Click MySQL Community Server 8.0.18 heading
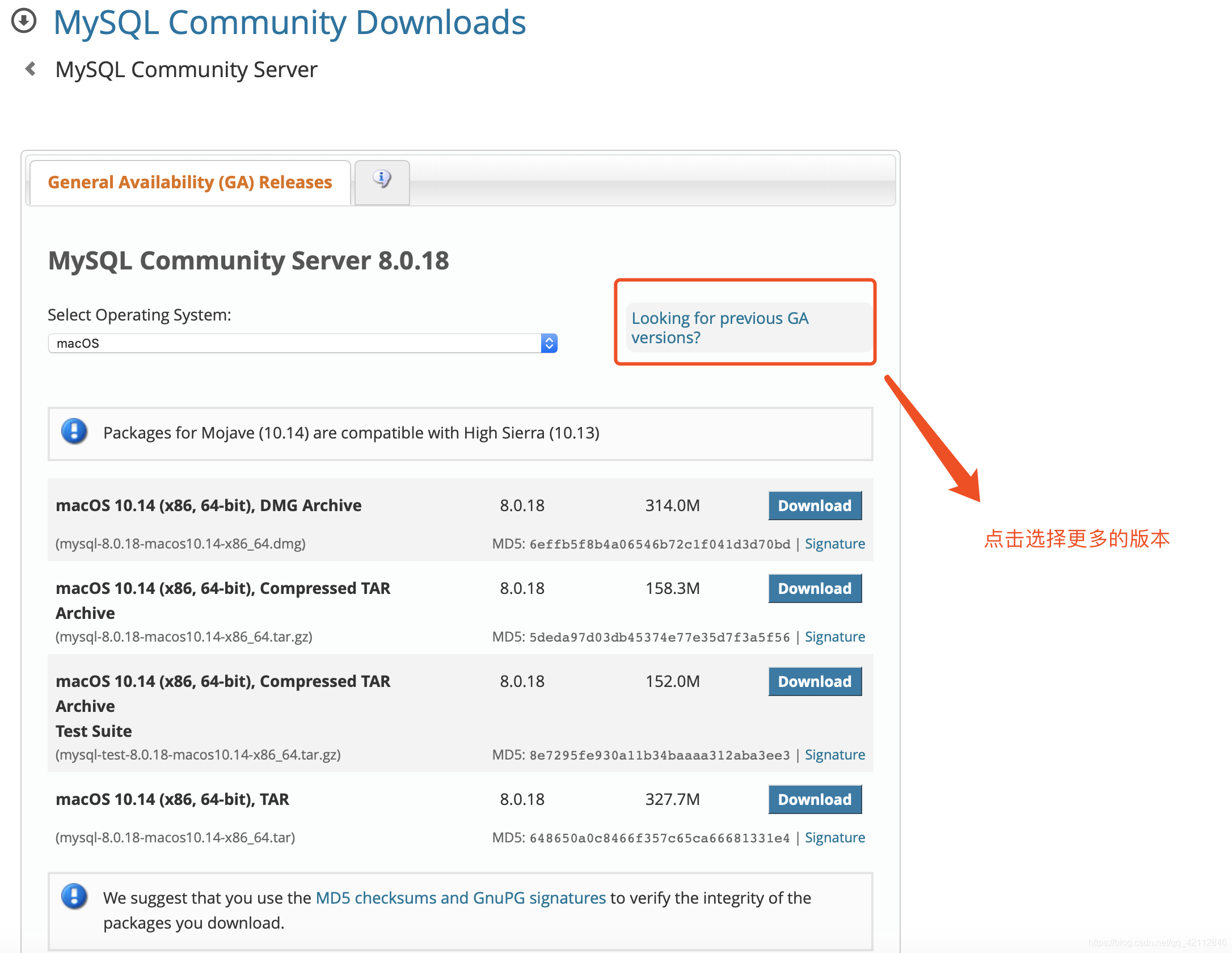 point(248,260)
